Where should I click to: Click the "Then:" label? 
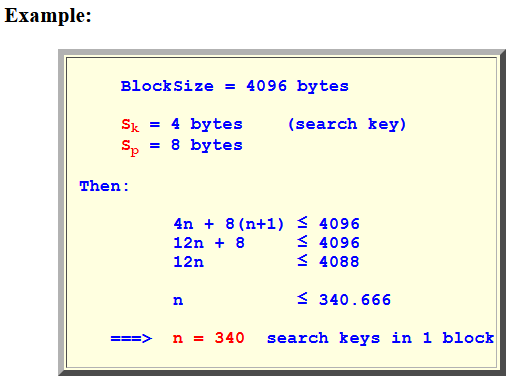click(104, 186)
